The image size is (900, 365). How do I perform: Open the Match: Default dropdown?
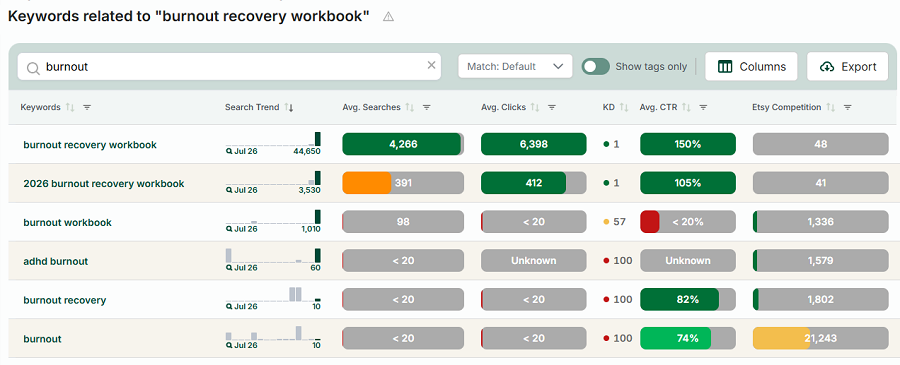coord(515,67)
